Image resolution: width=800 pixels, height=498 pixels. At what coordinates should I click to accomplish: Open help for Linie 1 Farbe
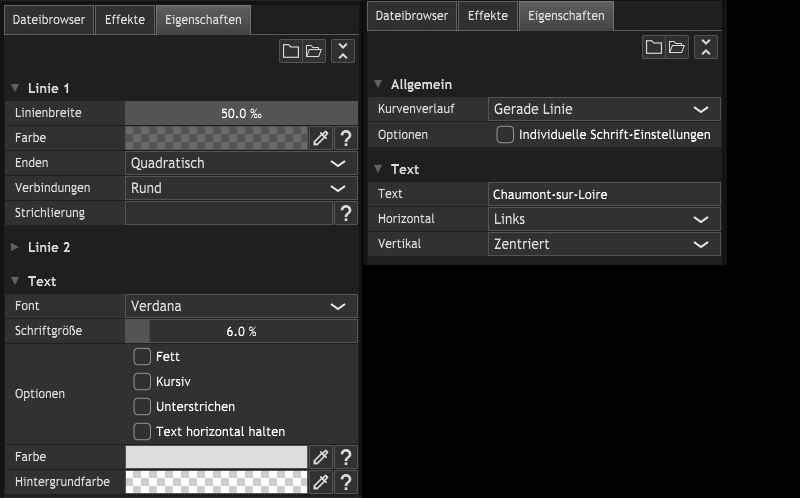coord(346,138)
